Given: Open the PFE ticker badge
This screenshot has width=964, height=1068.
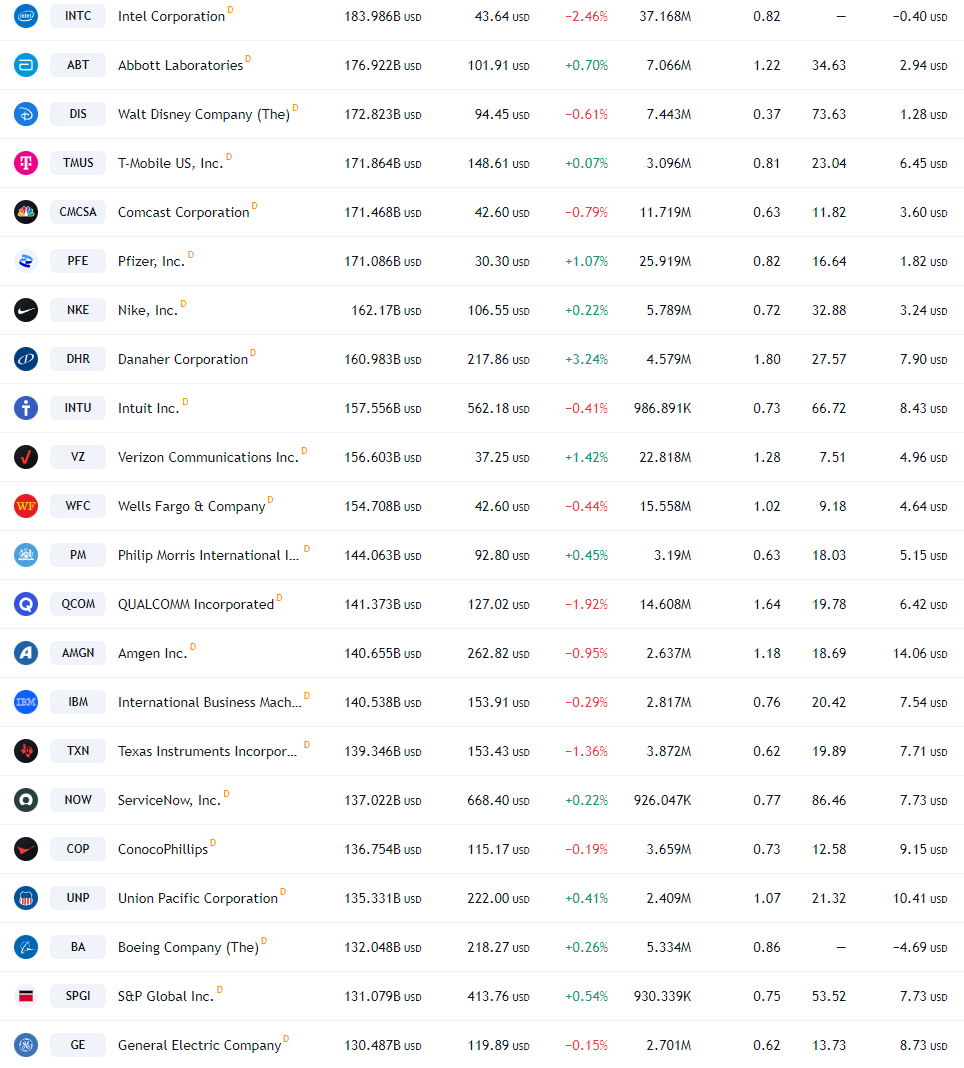Looking at the screenshot, I should coord(78,261).
